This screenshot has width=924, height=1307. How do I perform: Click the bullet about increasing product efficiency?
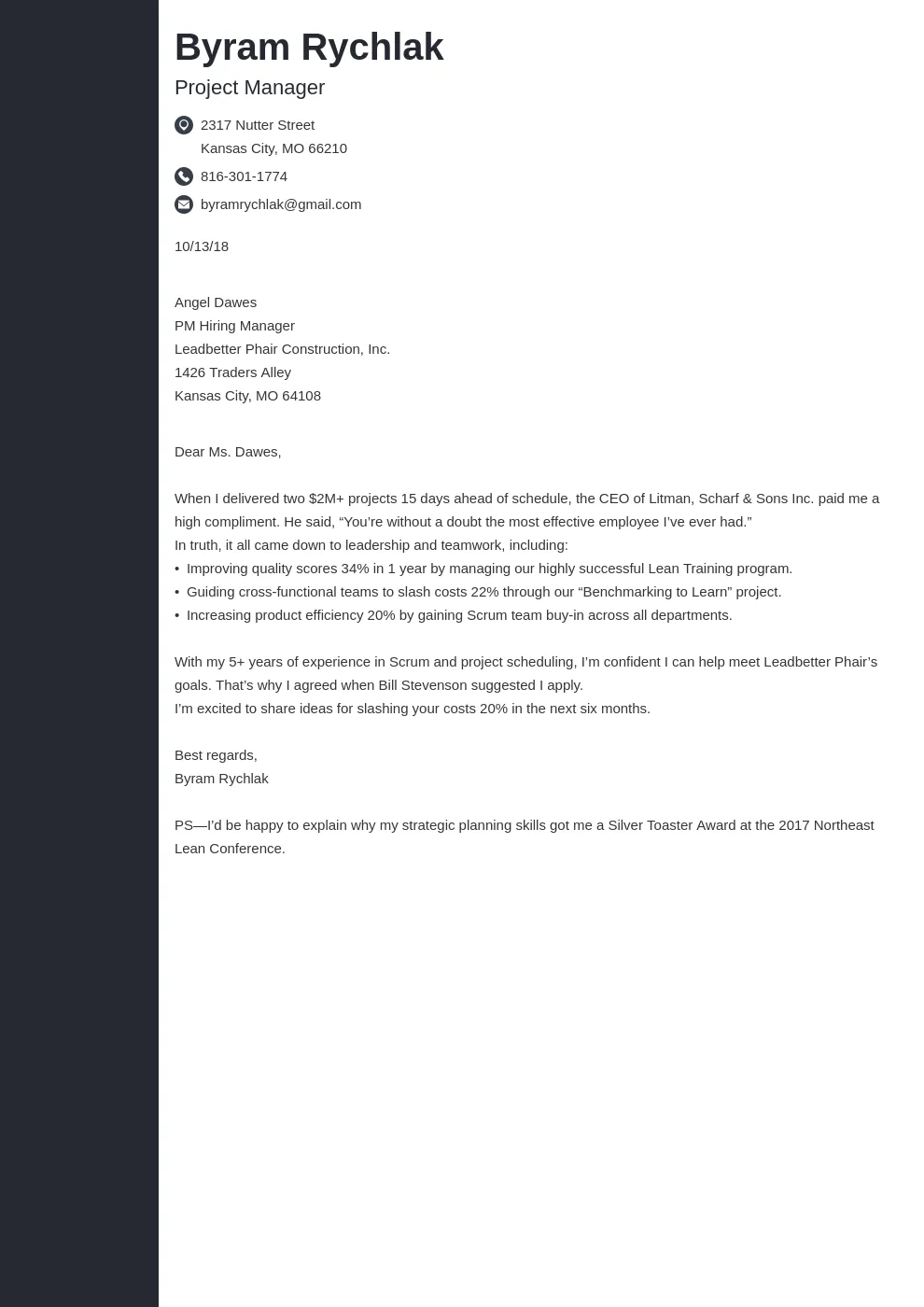(459, 615)
